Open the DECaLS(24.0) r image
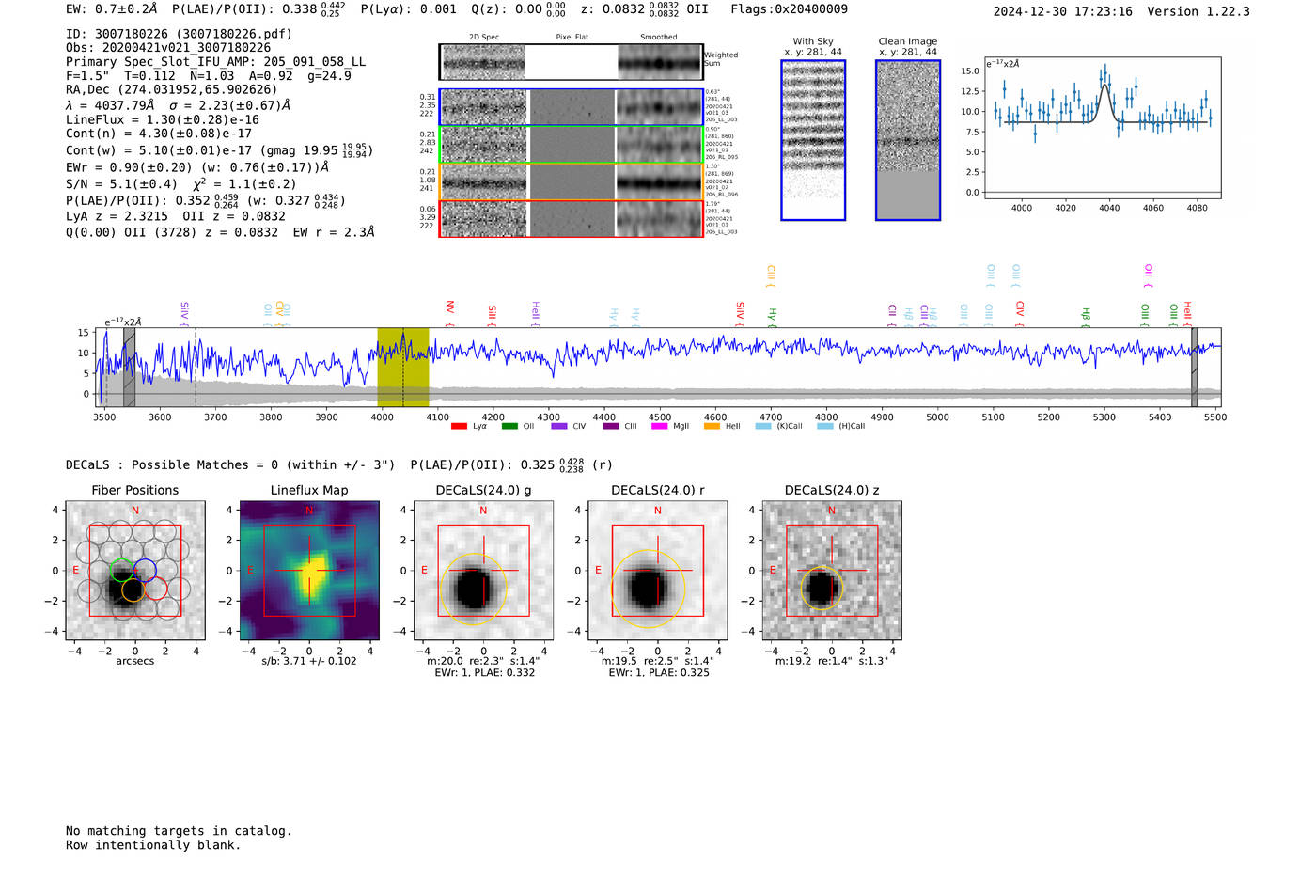 point(657,570)
